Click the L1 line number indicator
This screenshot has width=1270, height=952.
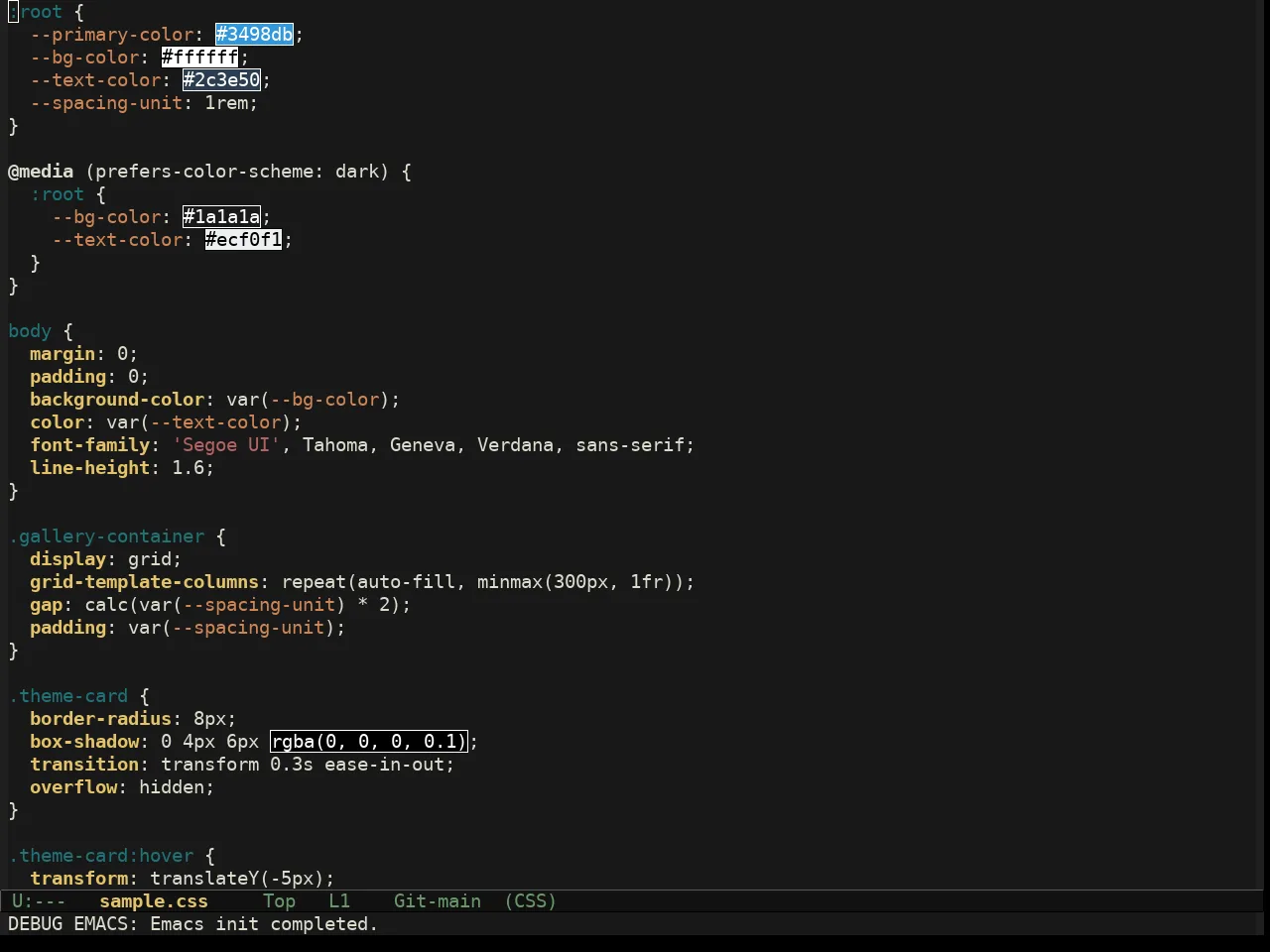pos(339,901)
